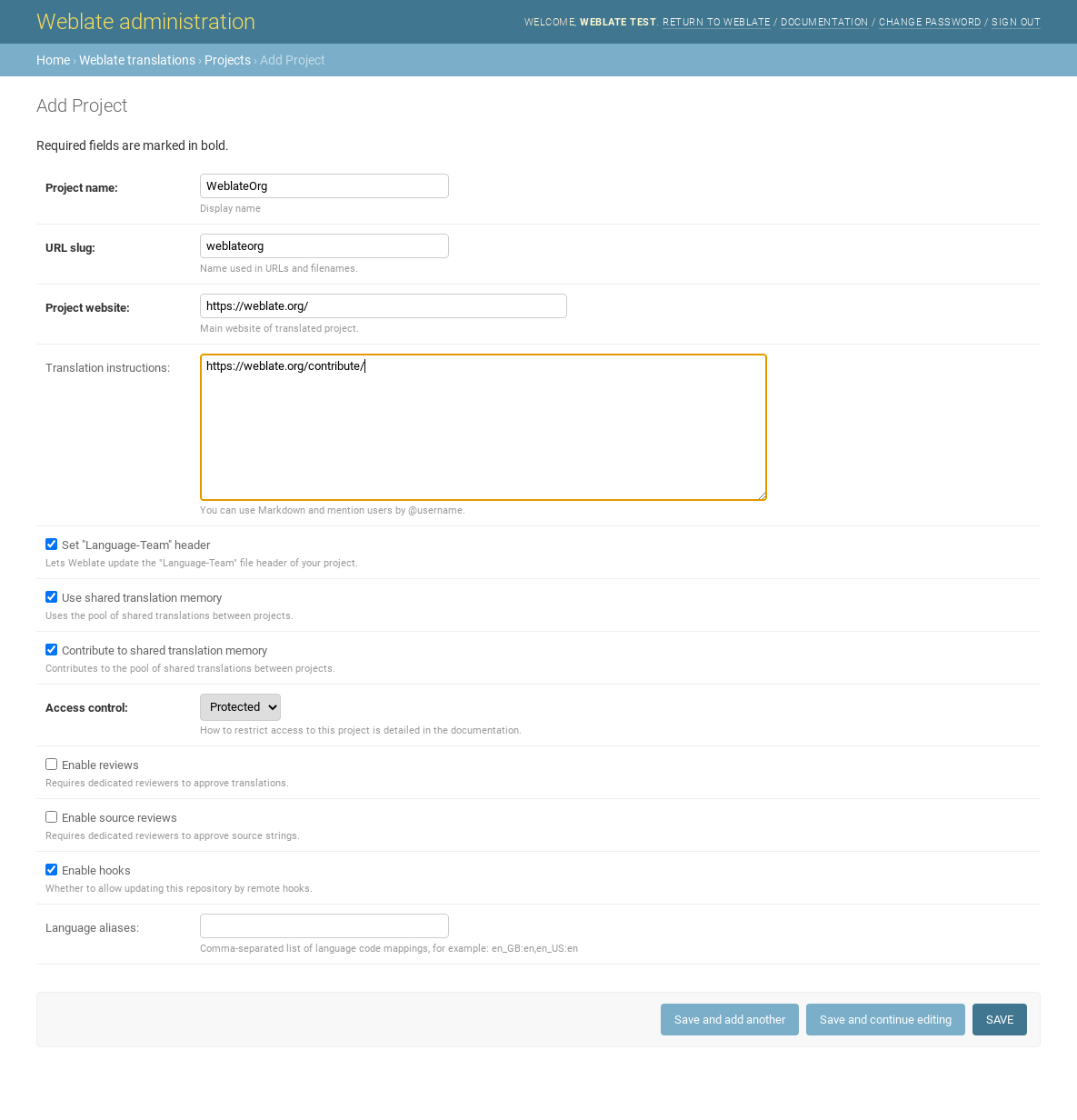
Task: Open the Access control dropdown
Action: pos(240,707)
